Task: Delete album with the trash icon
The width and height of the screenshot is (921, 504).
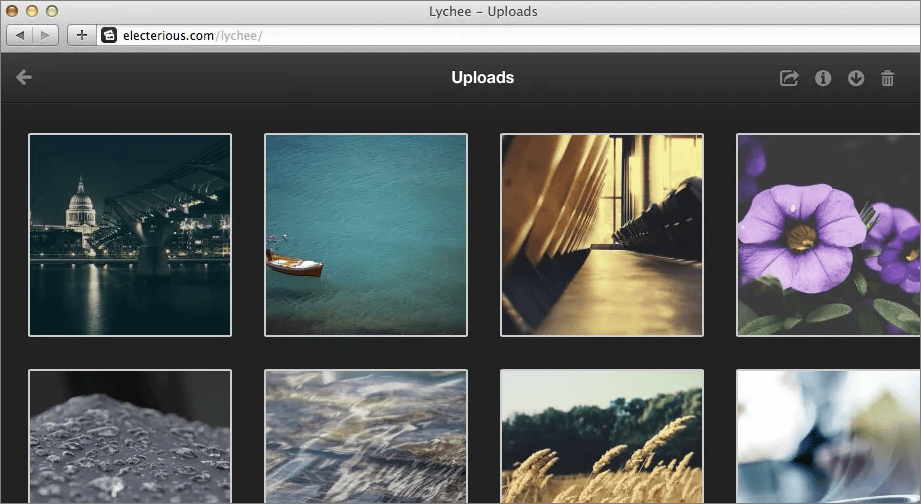Action: [x=888, y=78]
